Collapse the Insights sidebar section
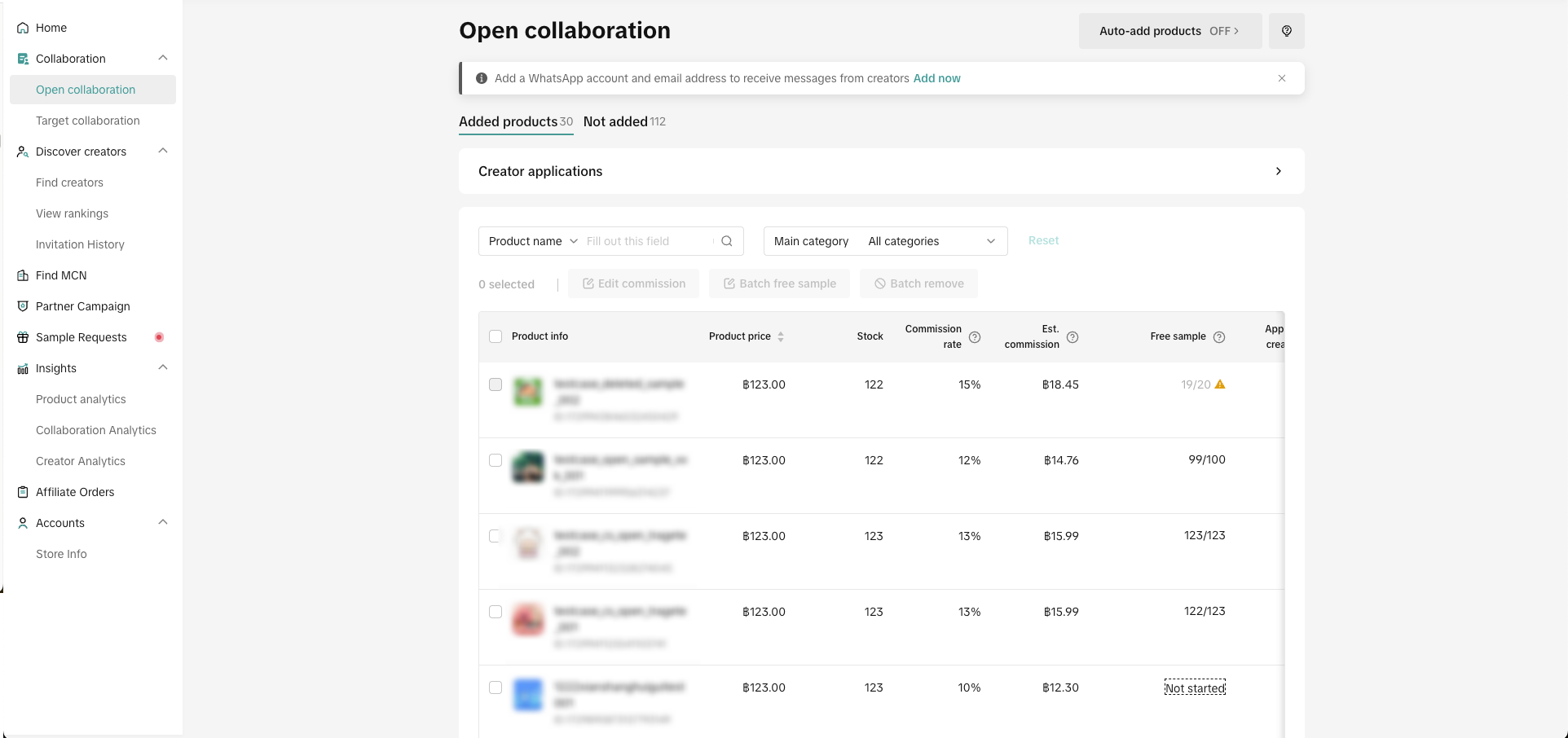1568x738 pixels. tap(163, 368)
